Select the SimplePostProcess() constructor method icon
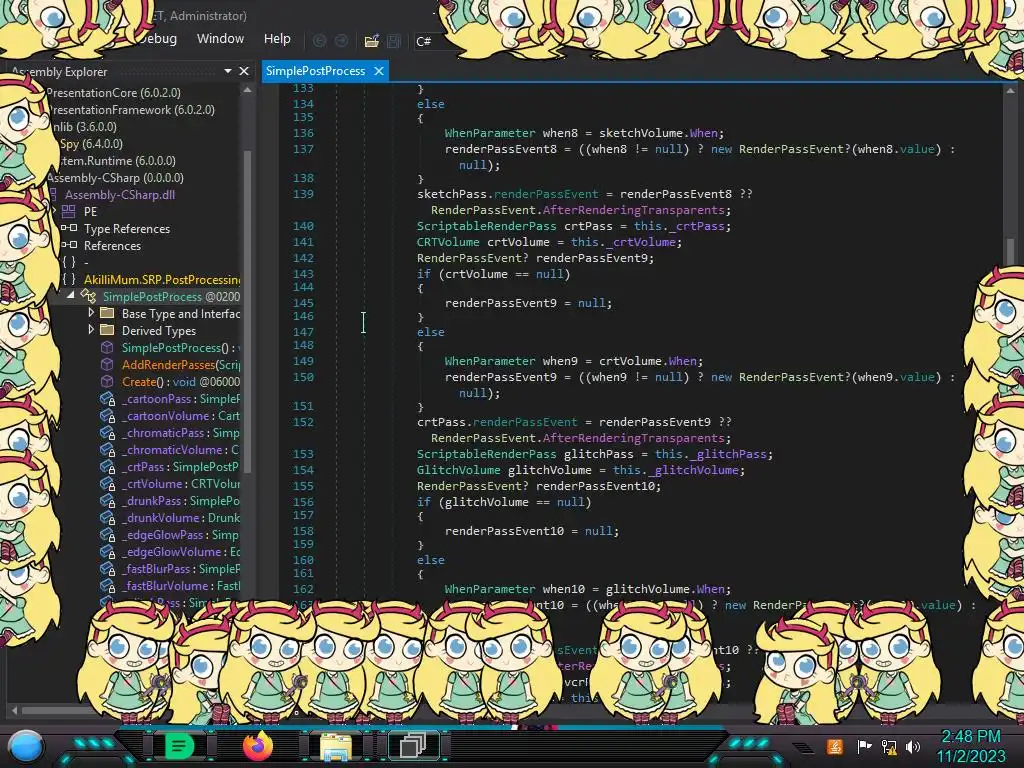Image resolution: width=1024 pixels, height=768 pixels. pyautogui.click(x=107, y=347)
